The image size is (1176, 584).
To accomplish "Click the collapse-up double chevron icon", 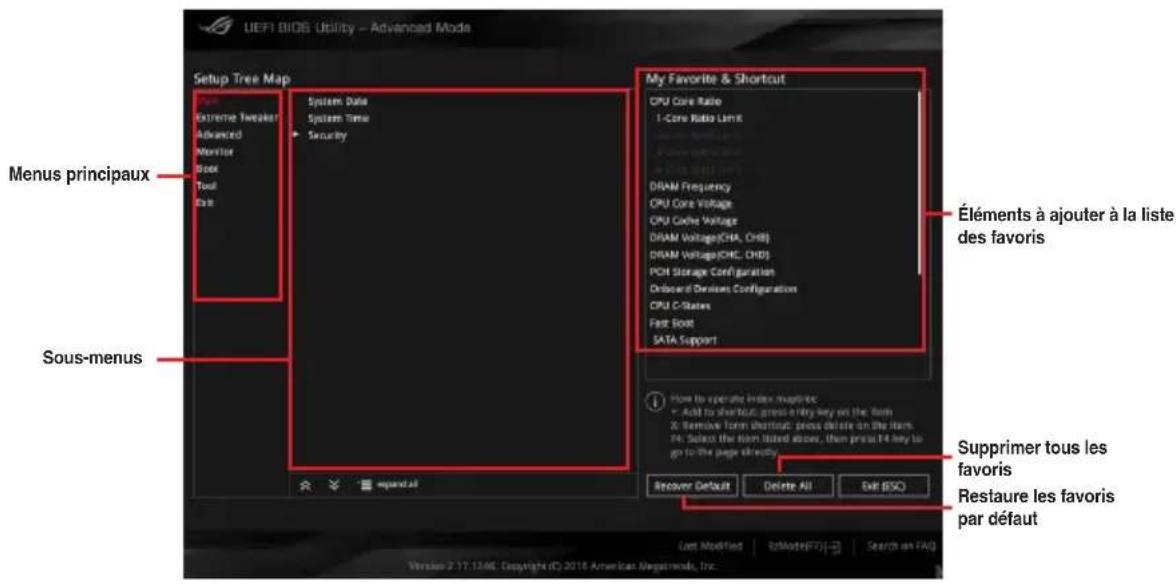I will (305, 485).
